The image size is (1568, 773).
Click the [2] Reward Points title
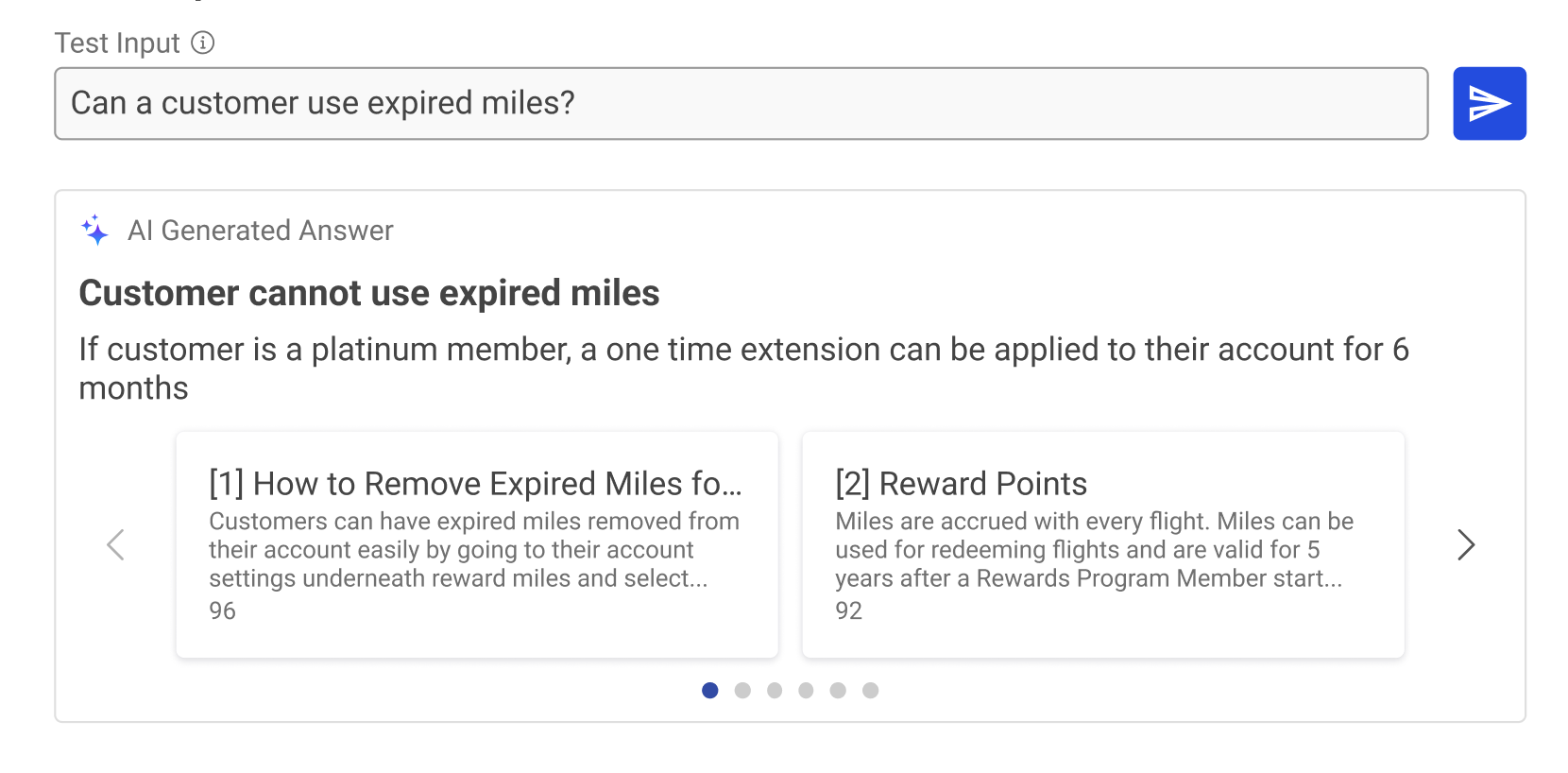pyautogui.click(x=961, y=484)
